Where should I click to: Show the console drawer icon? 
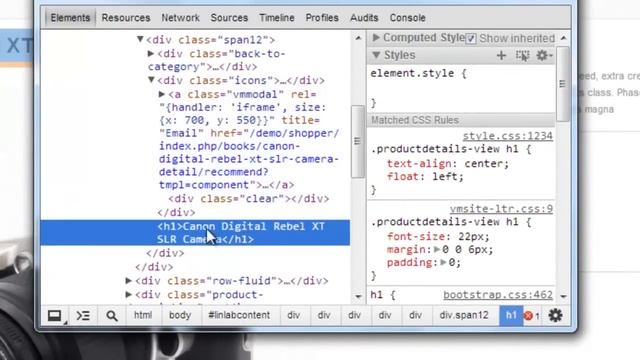click(83, 316)
